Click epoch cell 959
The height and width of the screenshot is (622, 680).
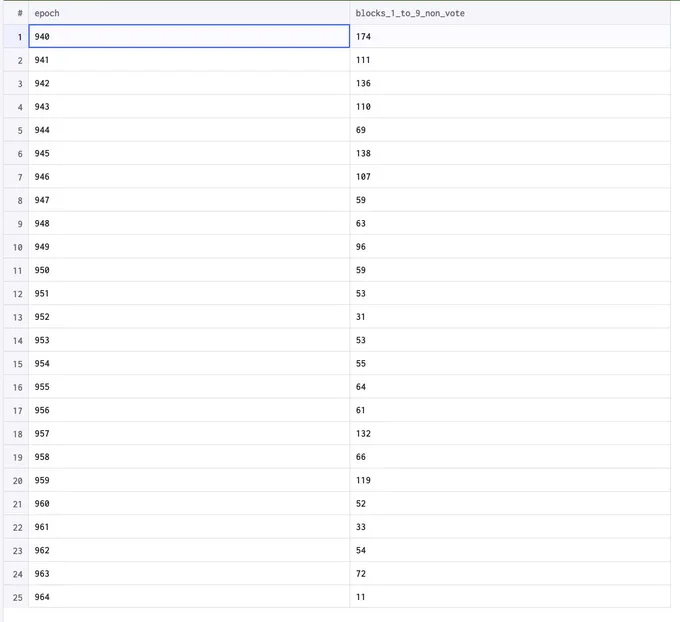click(x=189, y=480)
